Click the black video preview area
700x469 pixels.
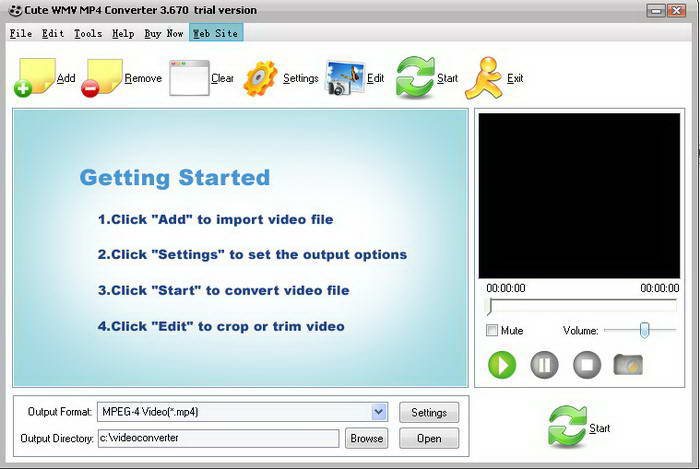point(579,195)
